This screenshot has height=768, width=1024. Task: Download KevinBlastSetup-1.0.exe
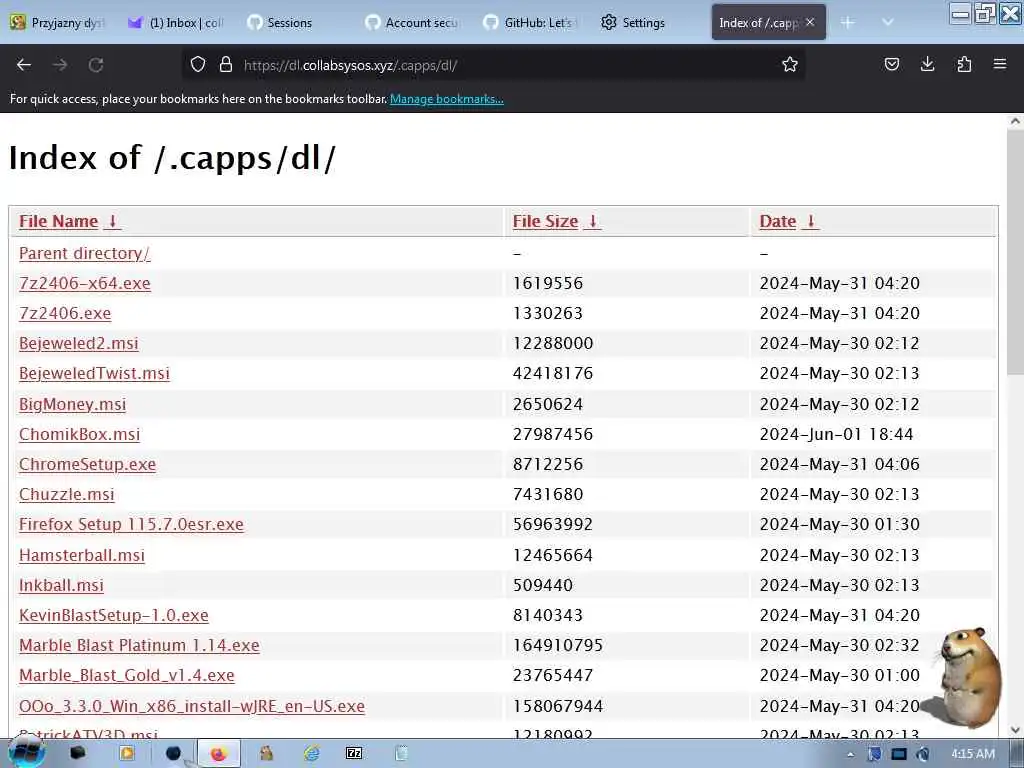pos(114,615)
